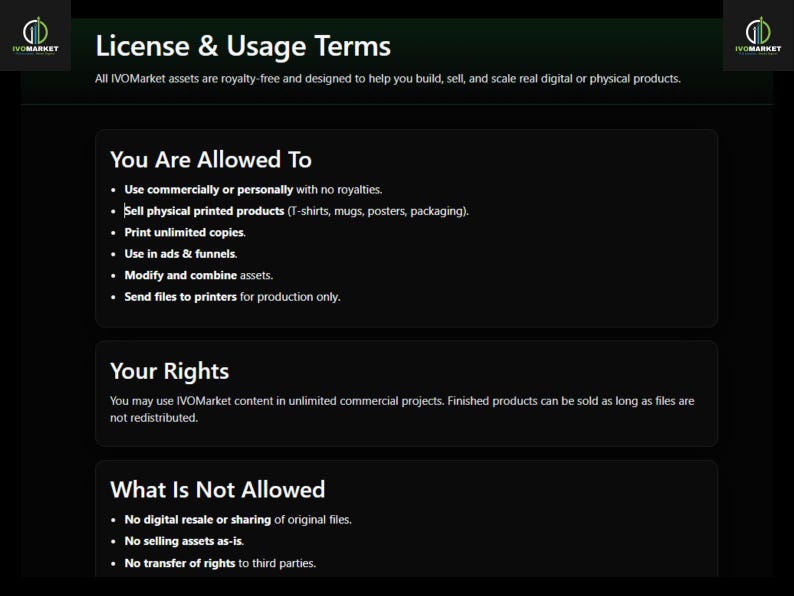Click the 'Your Rights' heading
Screen dimensions: 794x596
[170, 371]
